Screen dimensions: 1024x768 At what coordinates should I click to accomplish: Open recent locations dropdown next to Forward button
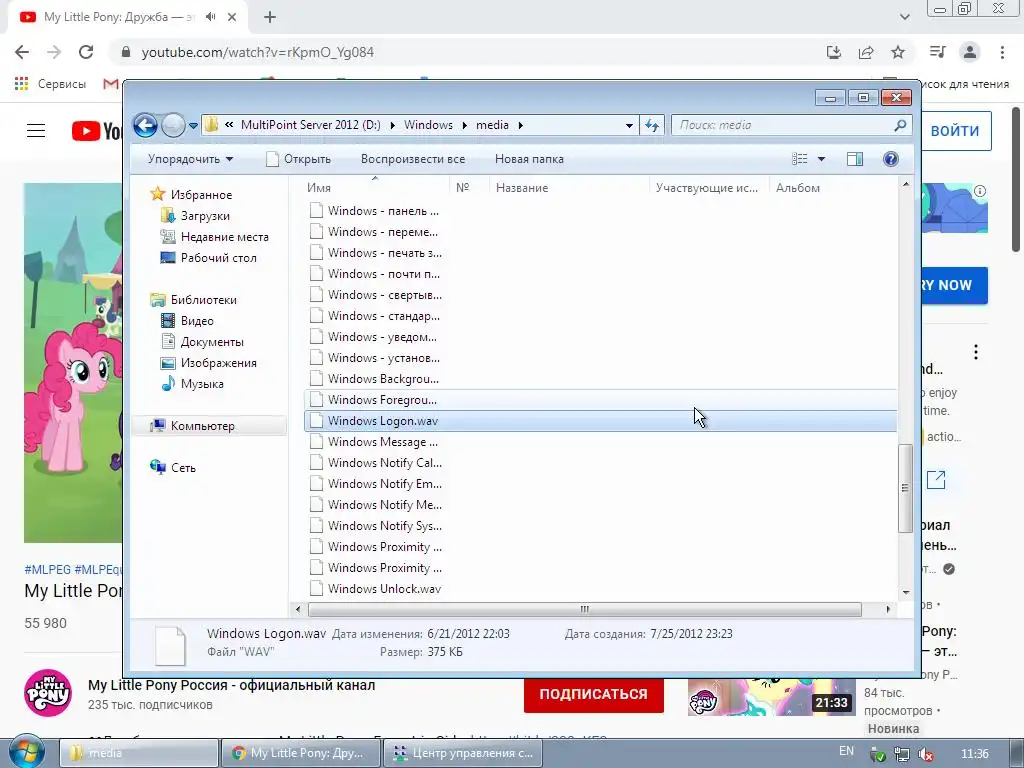[193, 125]
